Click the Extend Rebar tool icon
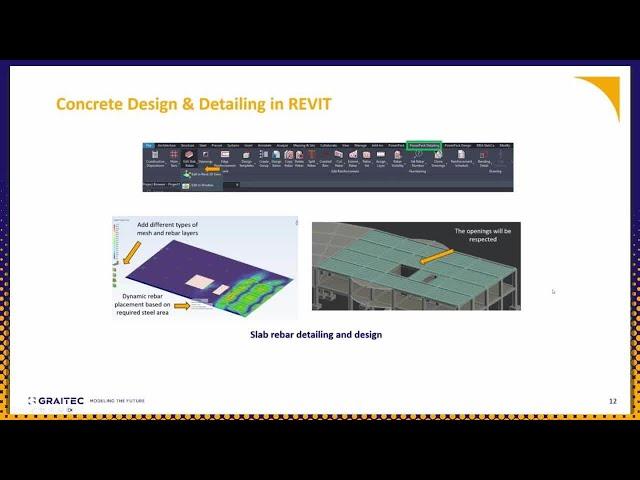The width and height of the screenshot is (640, 480). tap(353, 155)
